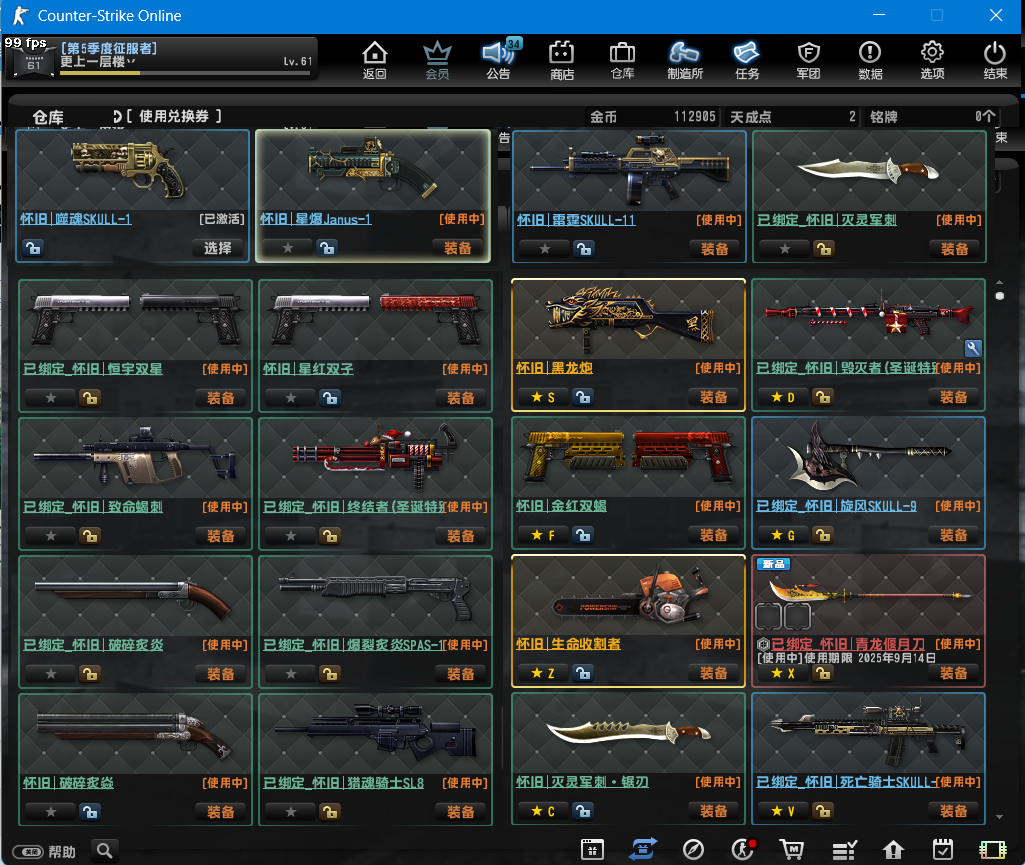This screenshot has height=865, width=1025.
Task: Toggle favorite star on 星爆Janus-1
Action: click(x=288, y=248)
